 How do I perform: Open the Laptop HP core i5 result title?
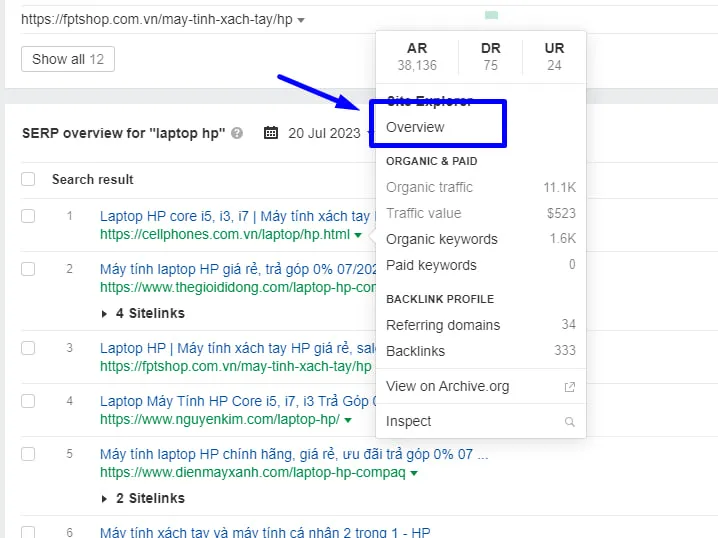click(x=236, y=216)
